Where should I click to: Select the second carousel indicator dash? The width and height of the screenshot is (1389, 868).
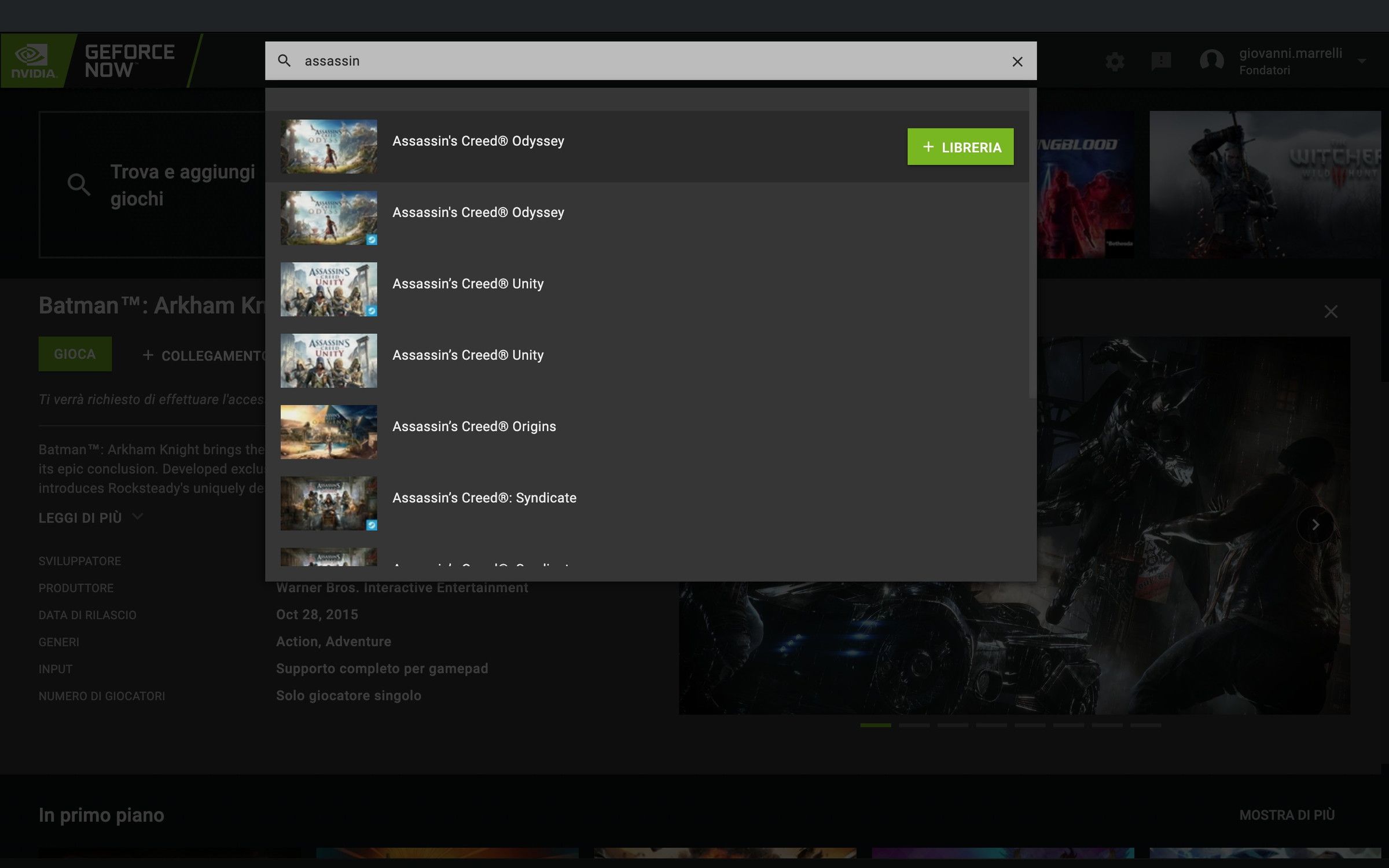(x=914, y=725)
